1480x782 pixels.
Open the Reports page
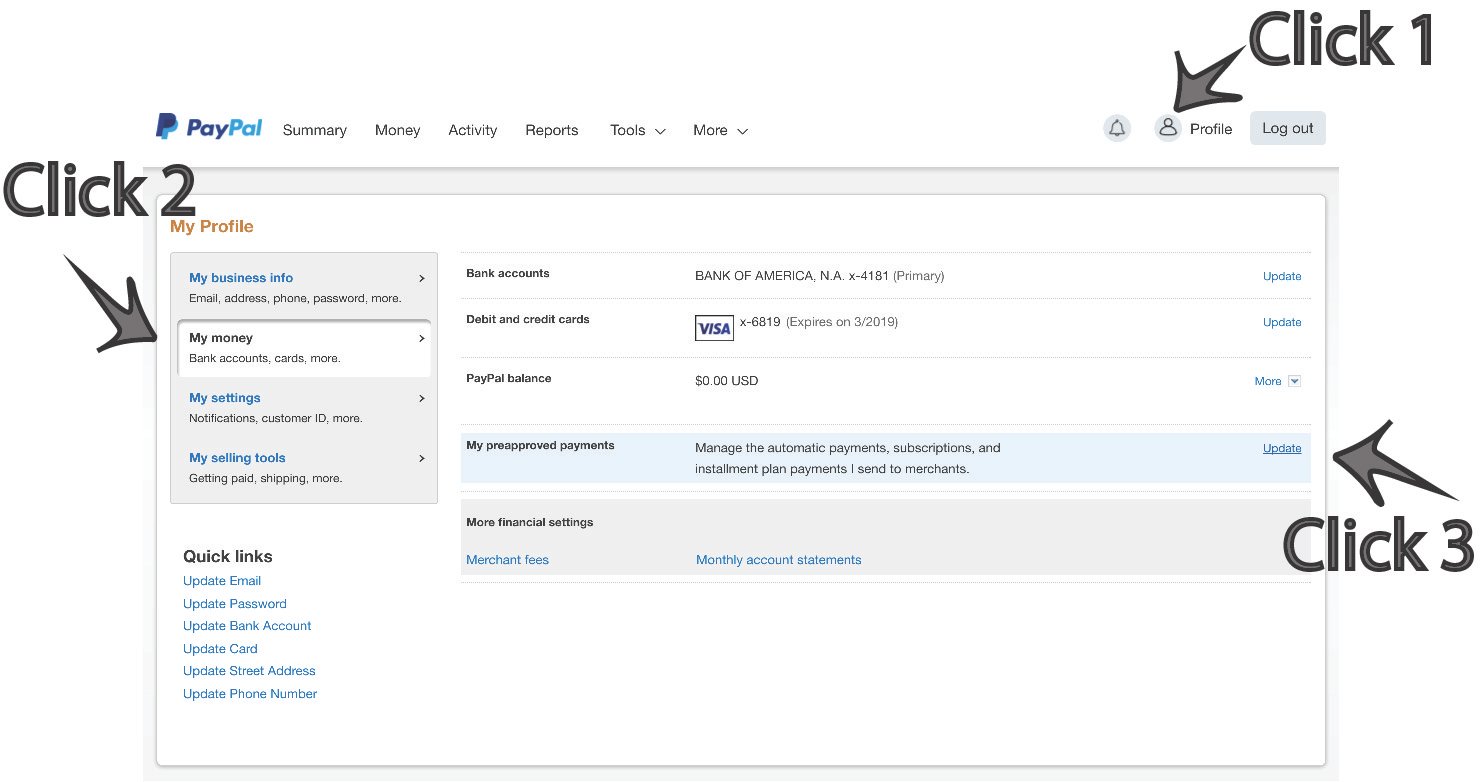click(551, 130)
